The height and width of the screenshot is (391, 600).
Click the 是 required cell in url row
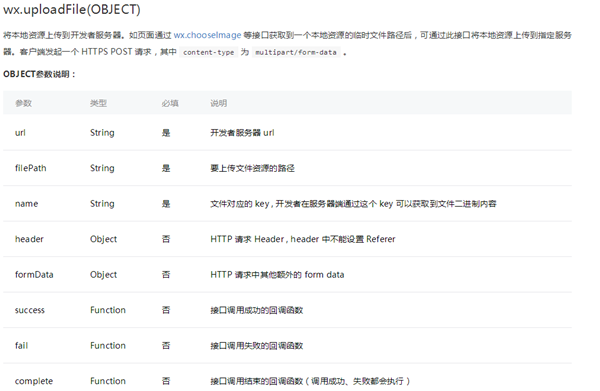point(166,133)
